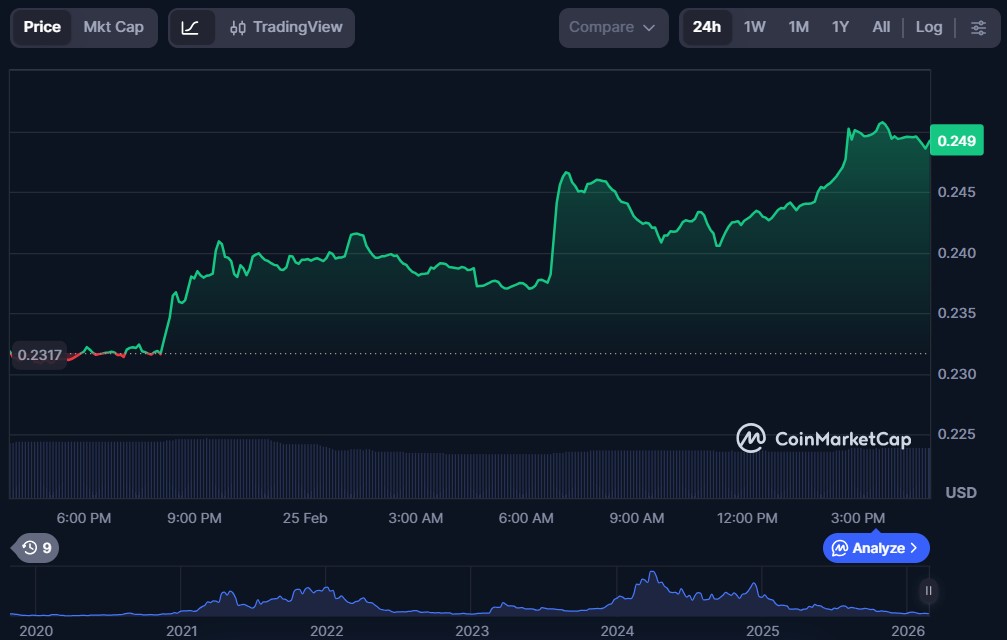Switch chart to Mkt Cap view
This screenshot has height=640, width=1007.
coord(113,27)
